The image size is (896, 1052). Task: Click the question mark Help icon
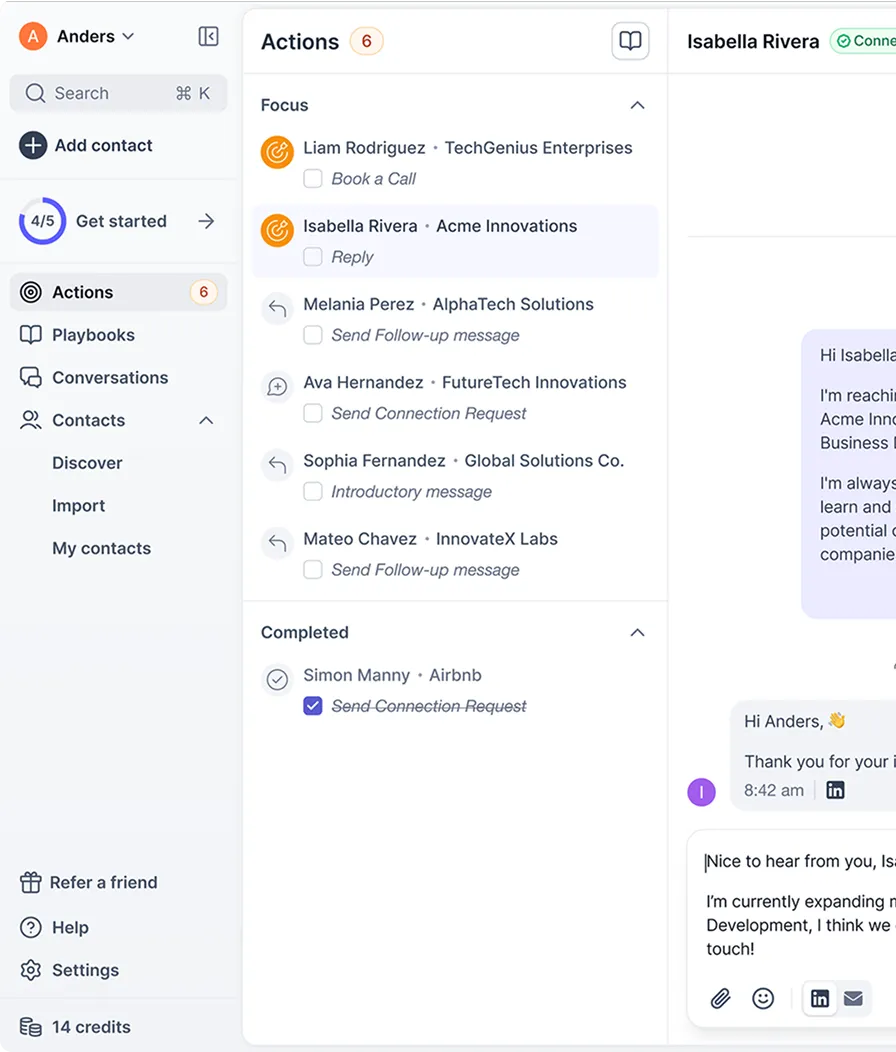pyautogui.click(x=30, y=927)
